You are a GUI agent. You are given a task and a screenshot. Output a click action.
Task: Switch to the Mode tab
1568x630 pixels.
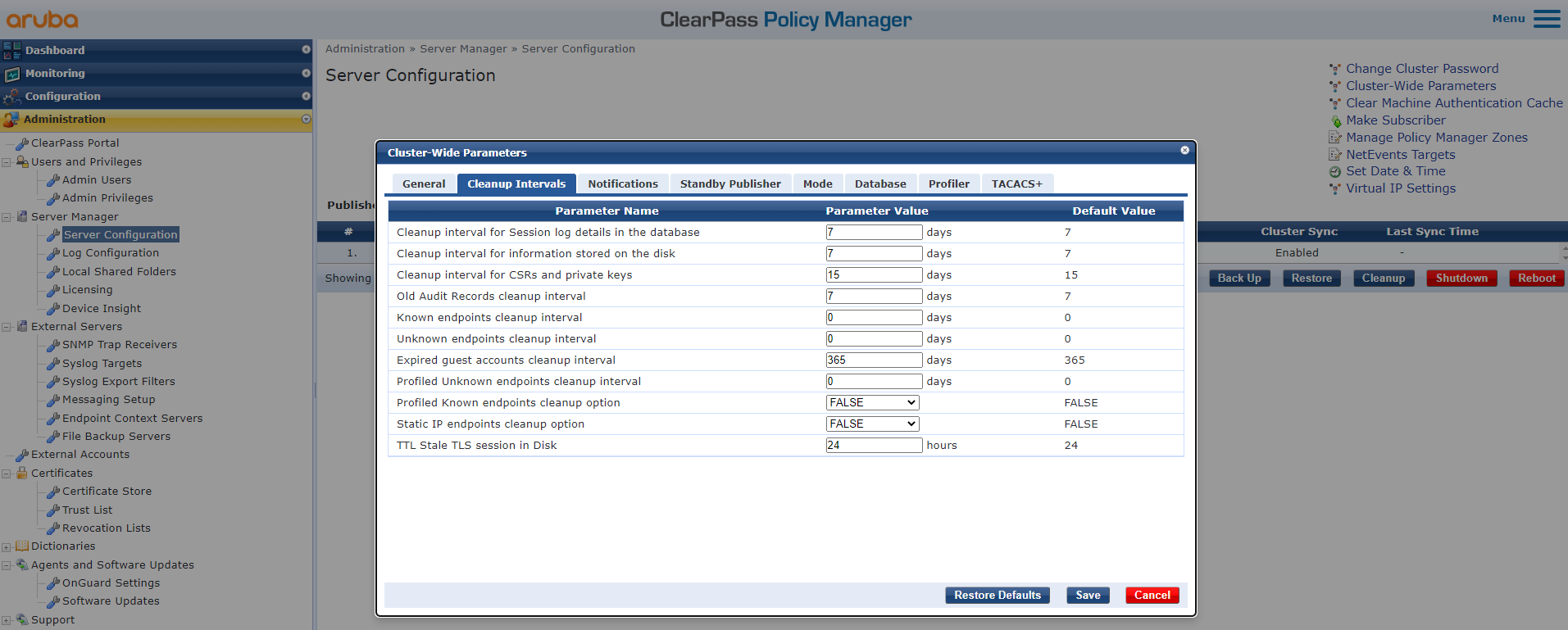click(818, 184)
